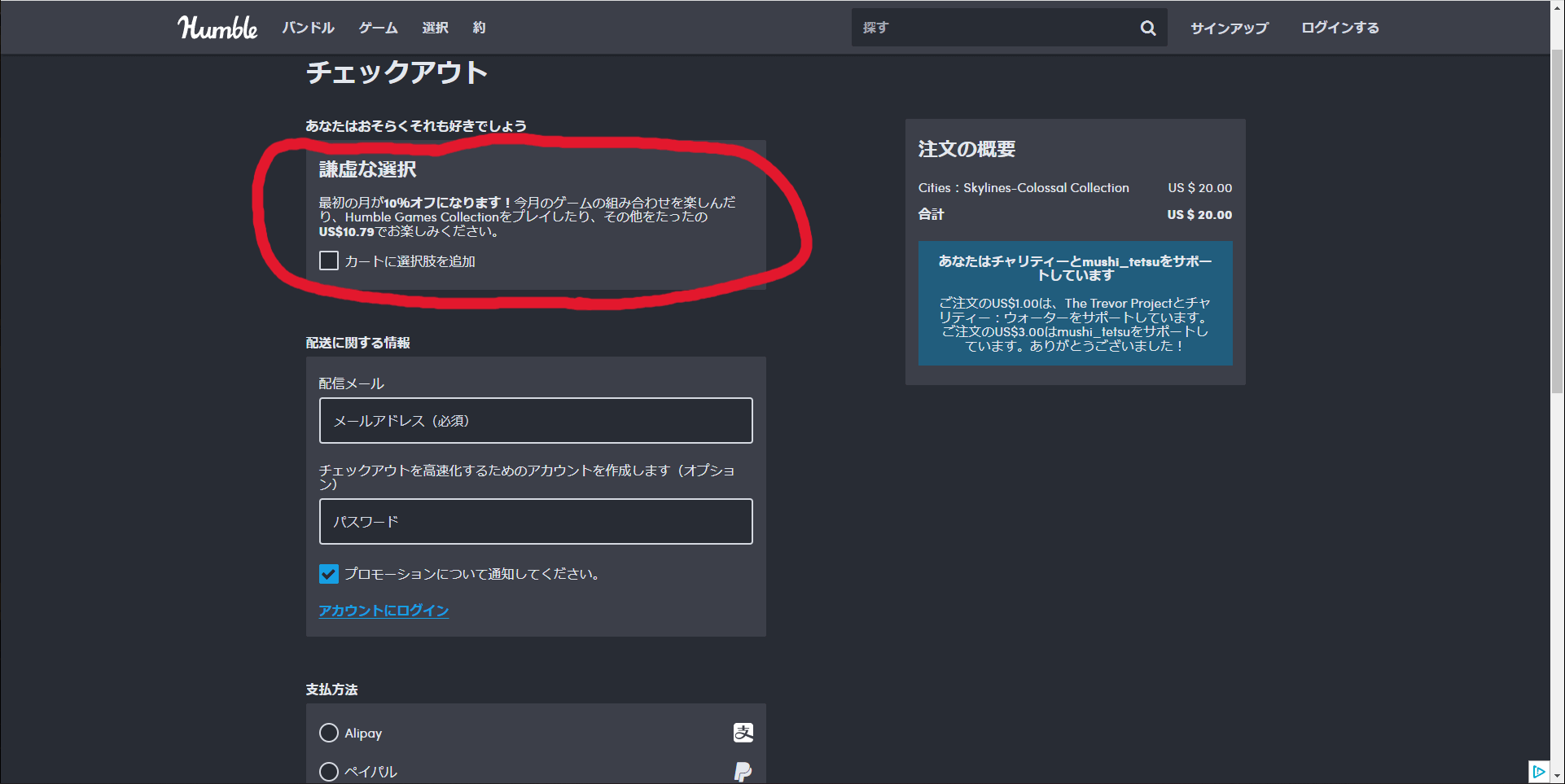This screenshot has height=784, width=1565.
Task: Click the search magnifier icon
Action: click(1148, 28)
